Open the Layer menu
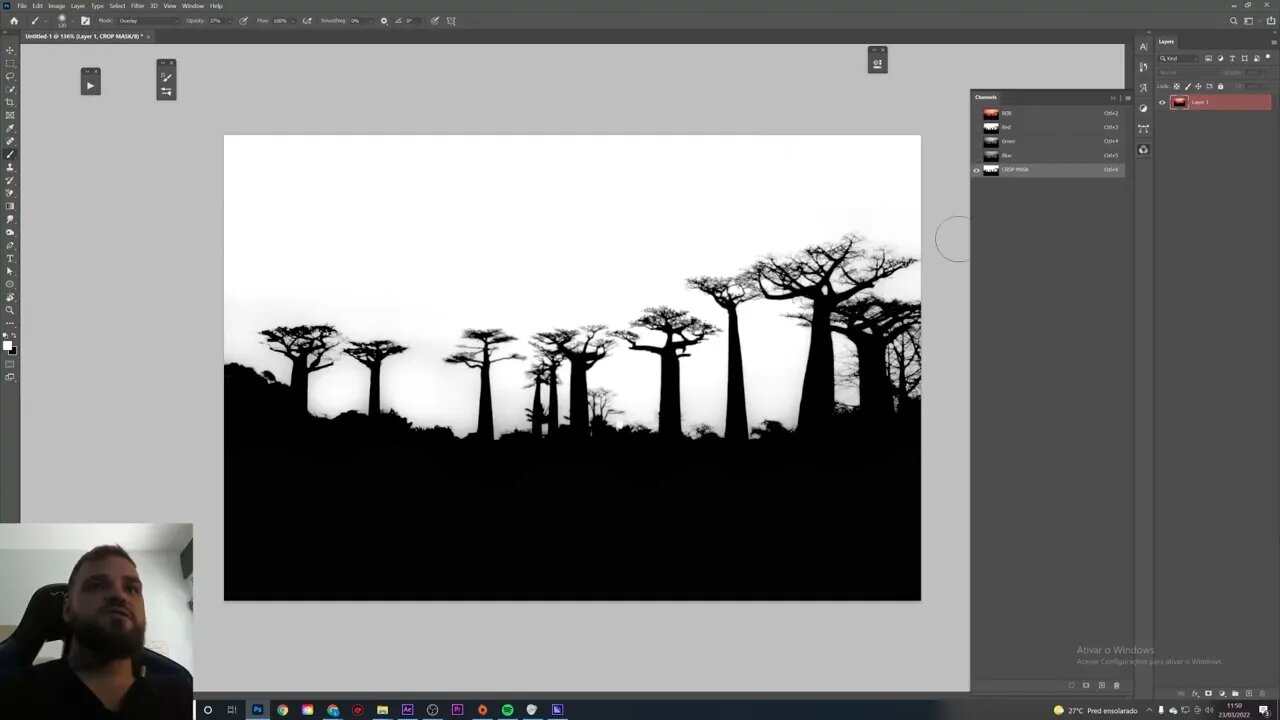 click(78, 6)
